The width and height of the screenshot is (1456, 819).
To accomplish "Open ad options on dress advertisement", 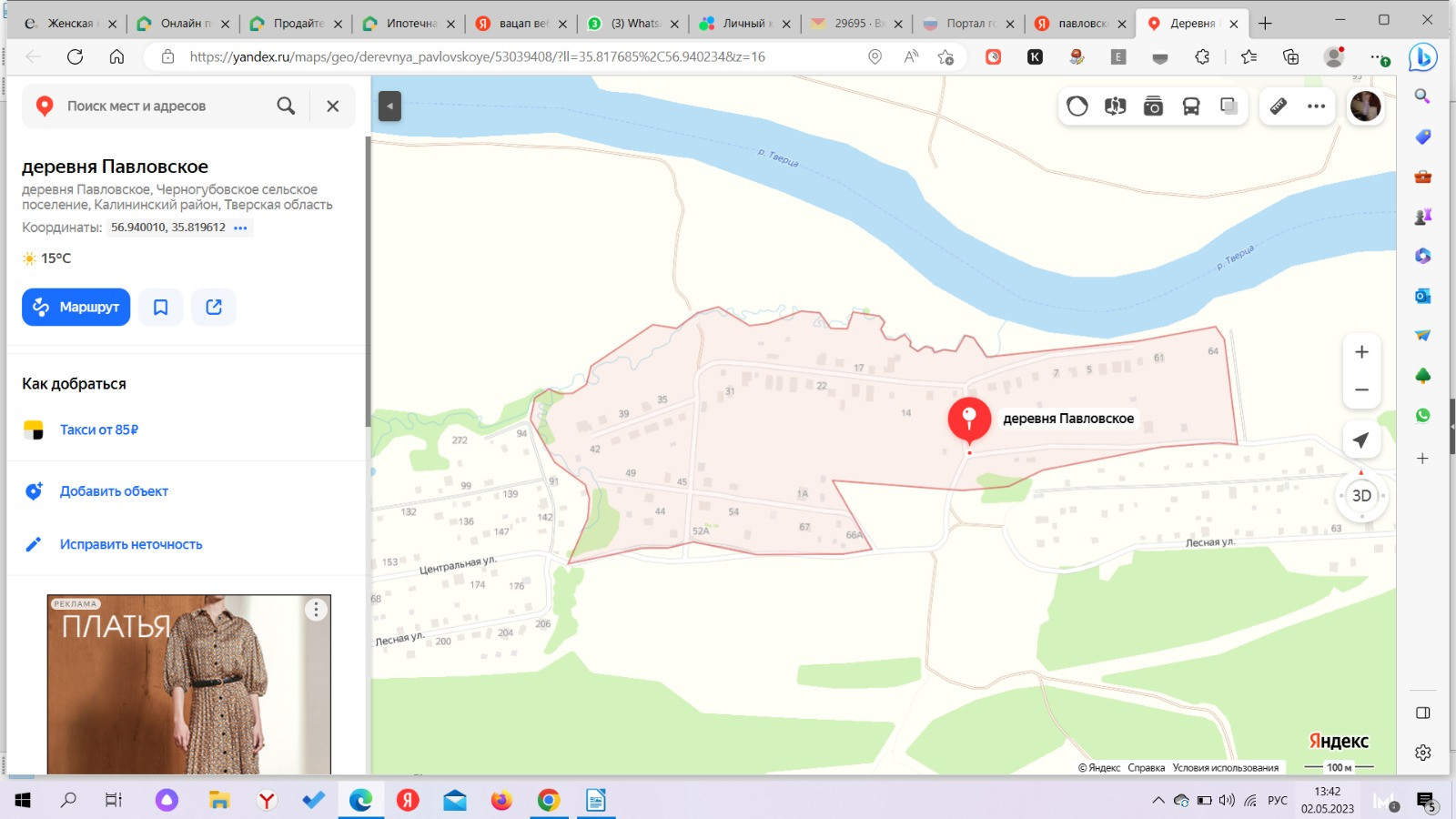I will [316, 610].
